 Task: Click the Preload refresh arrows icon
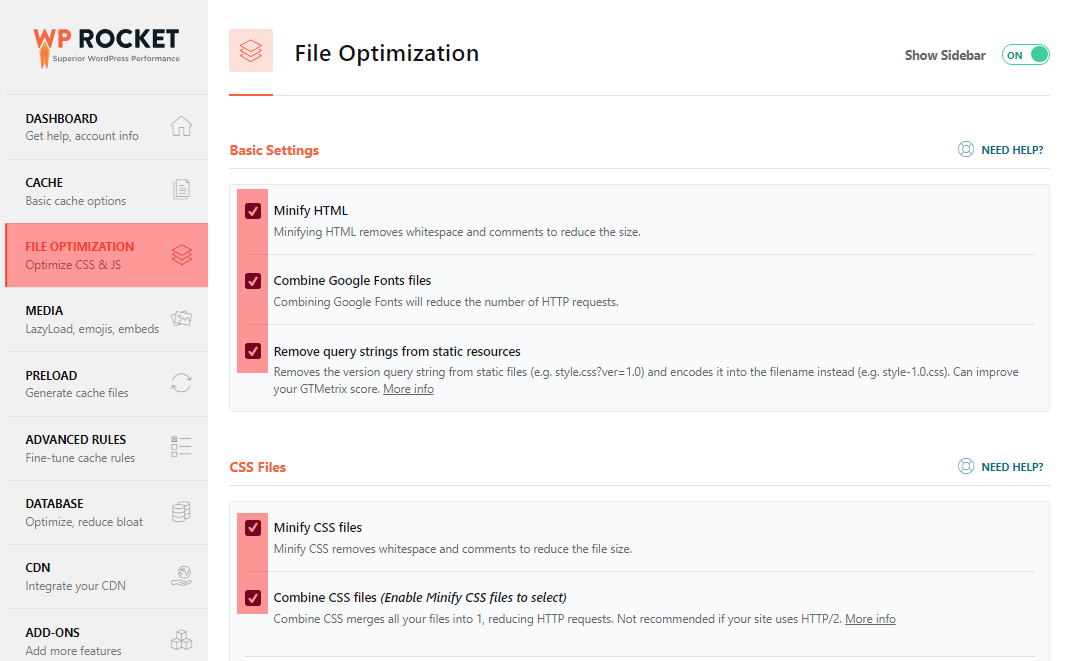pyautogui.click(x=181, y=382)
